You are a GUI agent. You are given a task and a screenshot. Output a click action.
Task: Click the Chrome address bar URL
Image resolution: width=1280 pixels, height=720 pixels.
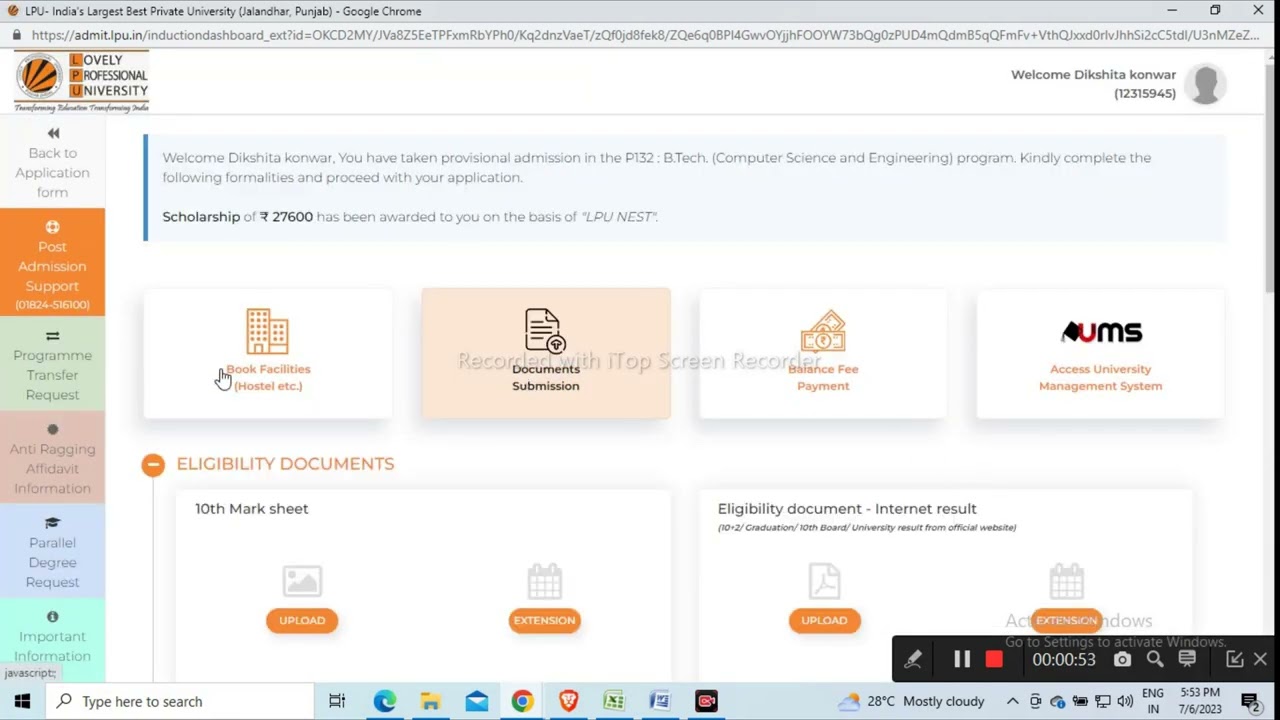coord(645,35)
